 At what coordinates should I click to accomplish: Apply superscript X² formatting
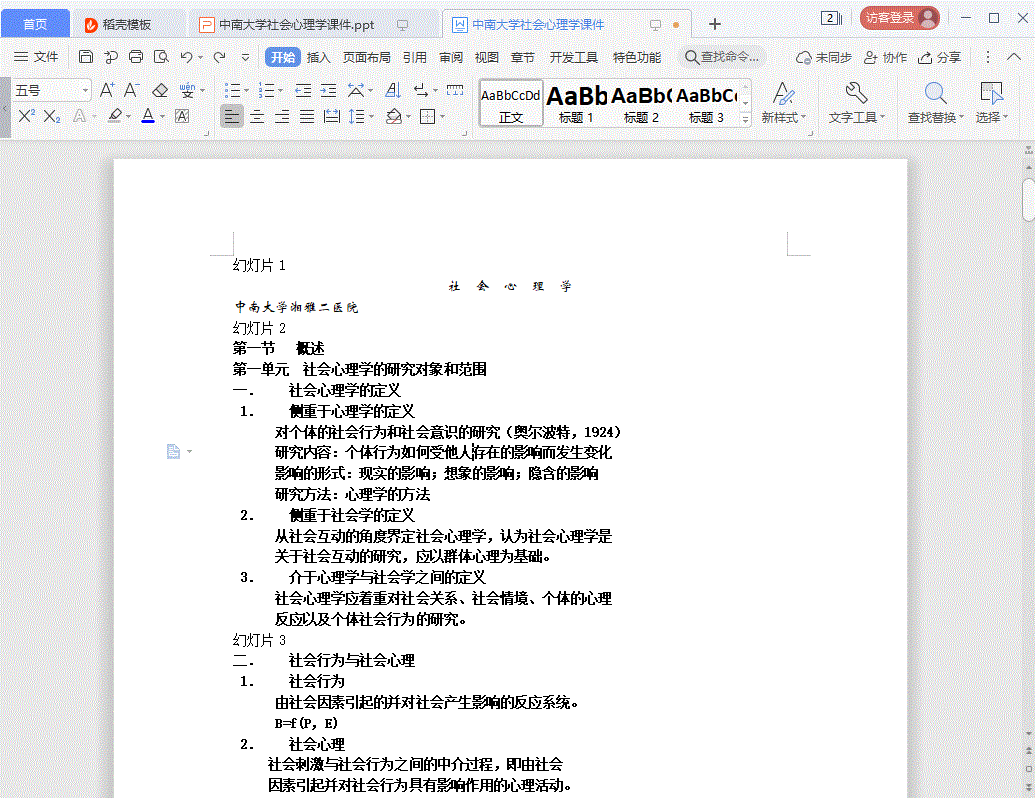point(26,116)
